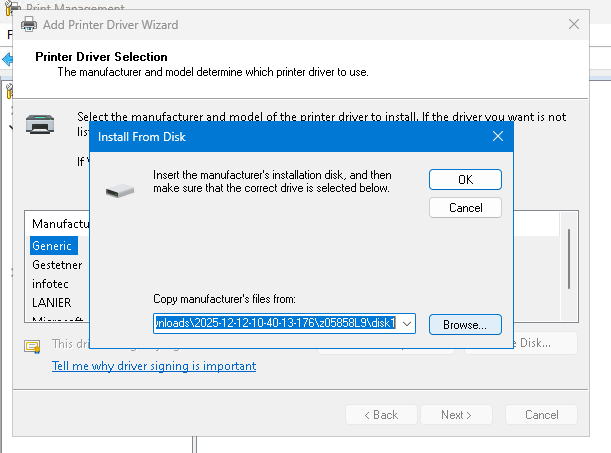Select Generic in the manufacturer list
Screen dimensions: 611x453
(x=52, y=245)
